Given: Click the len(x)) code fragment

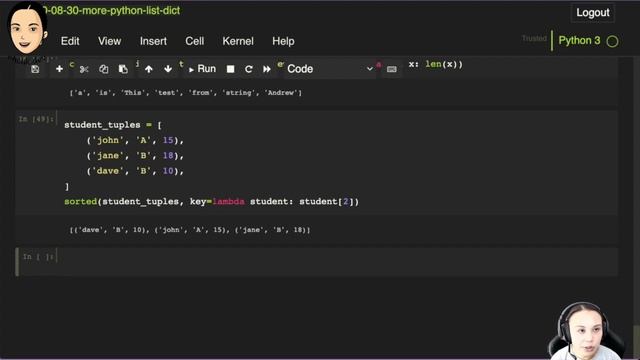Looking at the screenshot, I should (x=444, y=64).
